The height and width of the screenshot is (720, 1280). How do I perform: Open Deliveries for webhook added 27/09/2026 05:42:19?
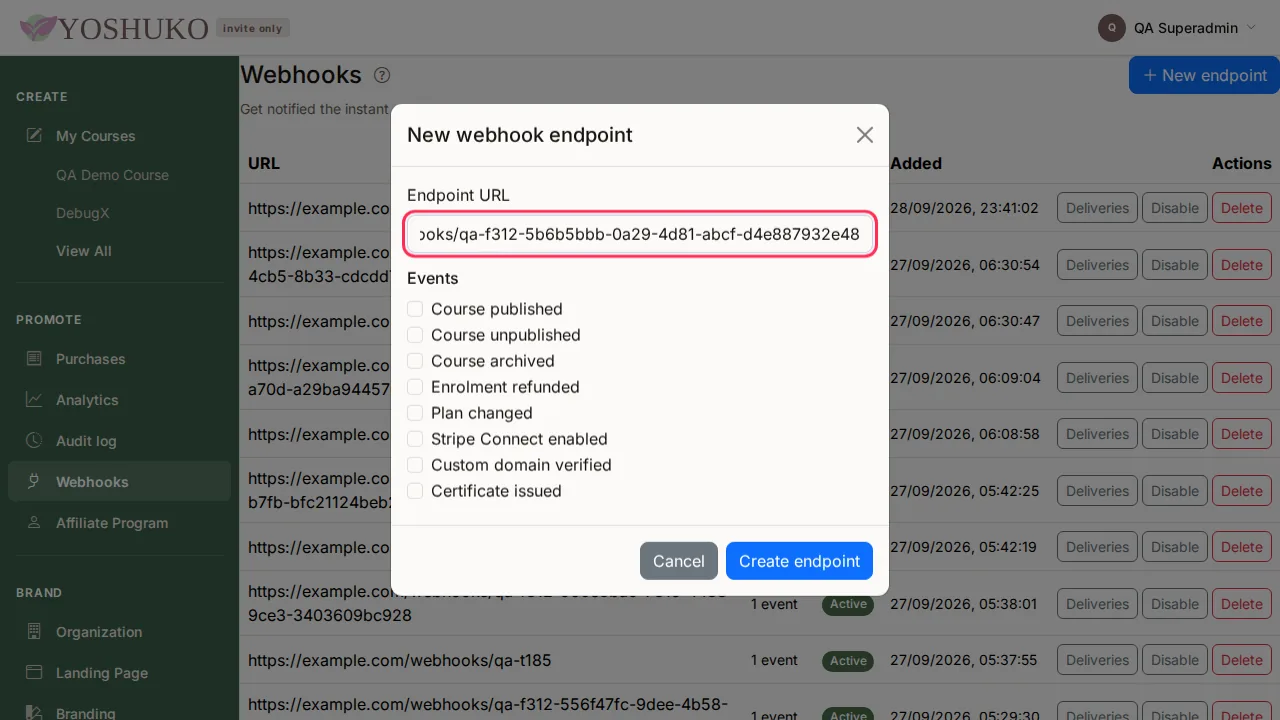click(x=1097, y=547)
